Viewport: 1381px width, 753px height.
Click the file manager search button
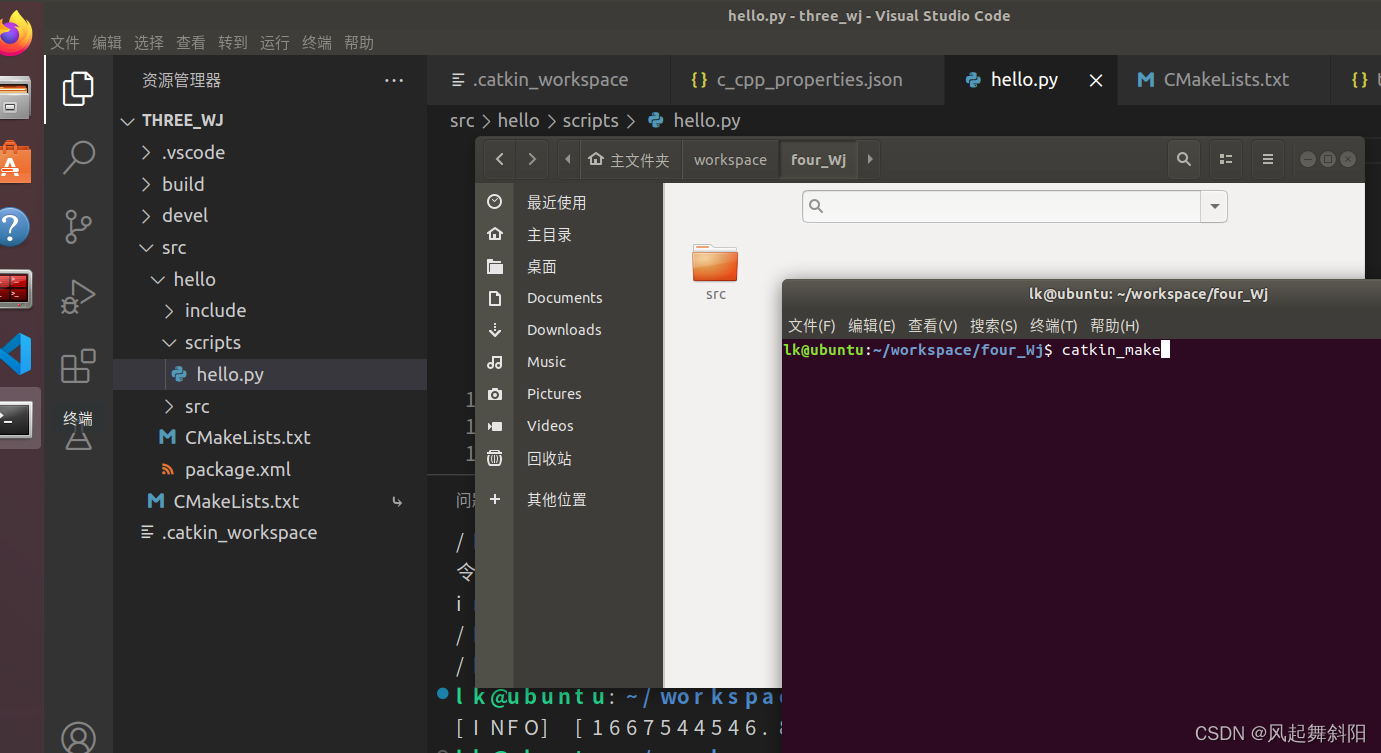pyautogui.click(x=1184, y=159)
